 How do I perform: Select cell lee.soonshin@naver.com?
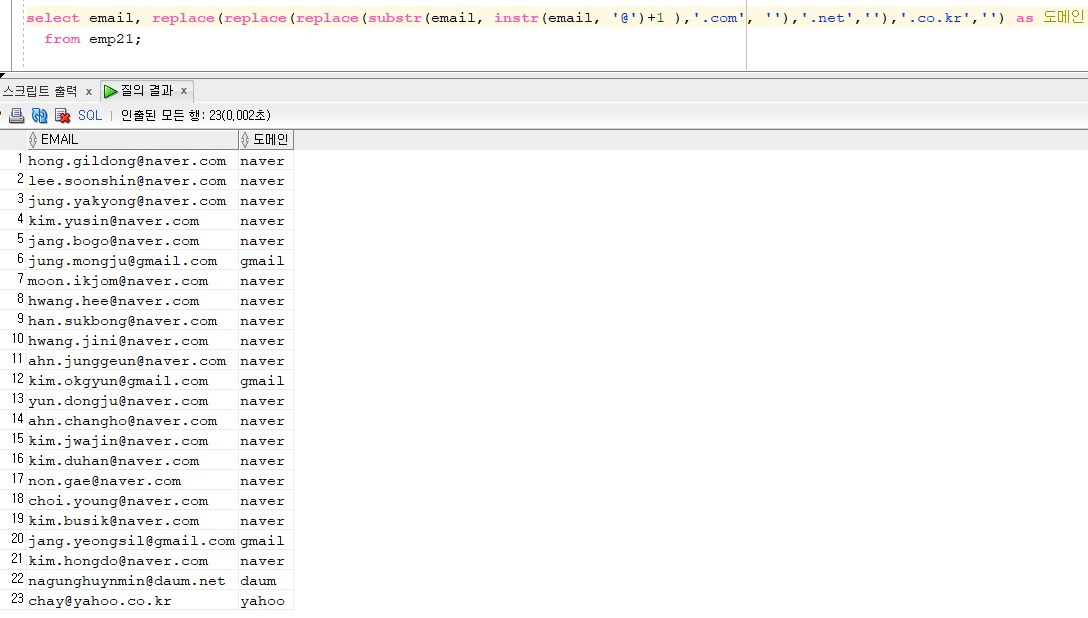coord(132,181)
